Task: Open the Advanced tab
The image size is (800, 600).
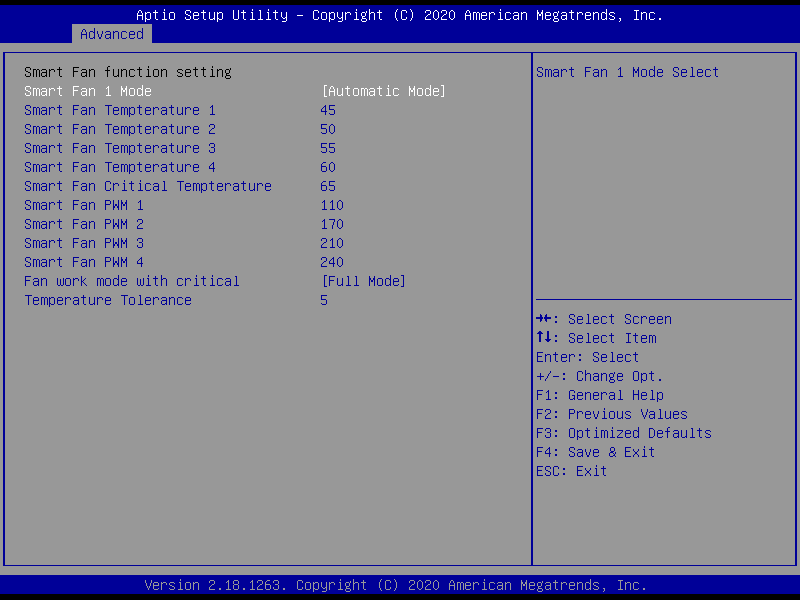Action: [x=112, y=34]
